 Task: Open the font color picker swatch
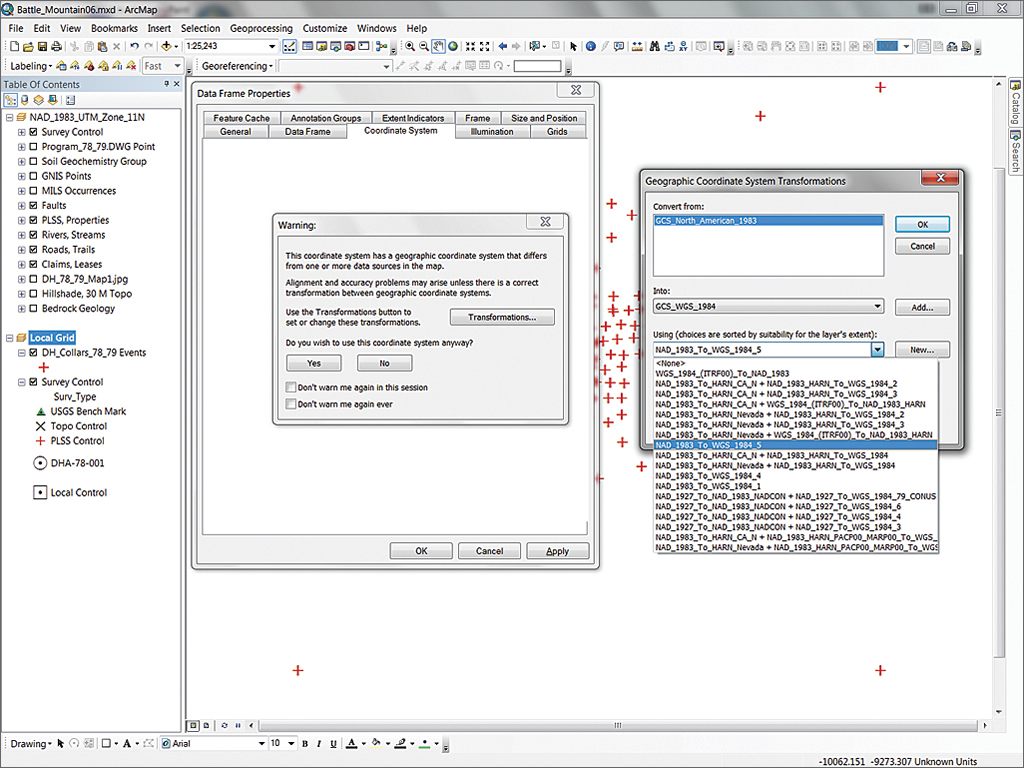pyautogui.click(x=349, y=744)
